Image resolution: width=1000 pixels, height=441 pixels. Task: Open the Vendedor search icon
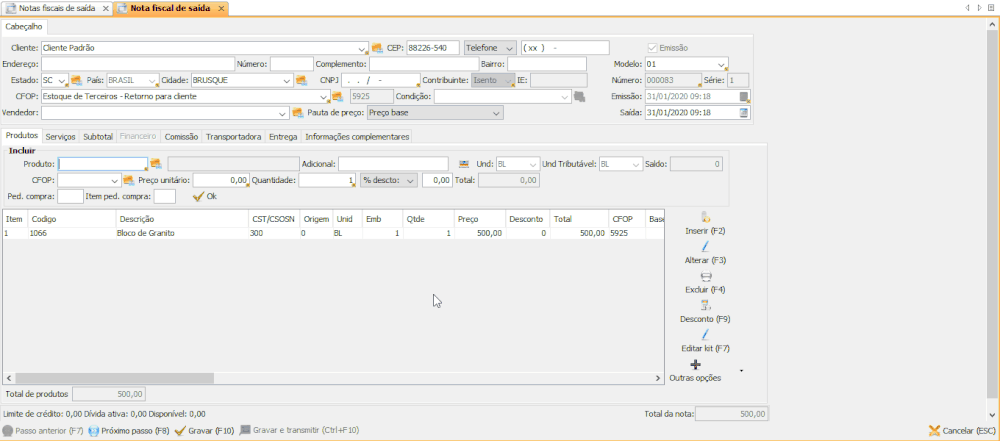point(297,113)
